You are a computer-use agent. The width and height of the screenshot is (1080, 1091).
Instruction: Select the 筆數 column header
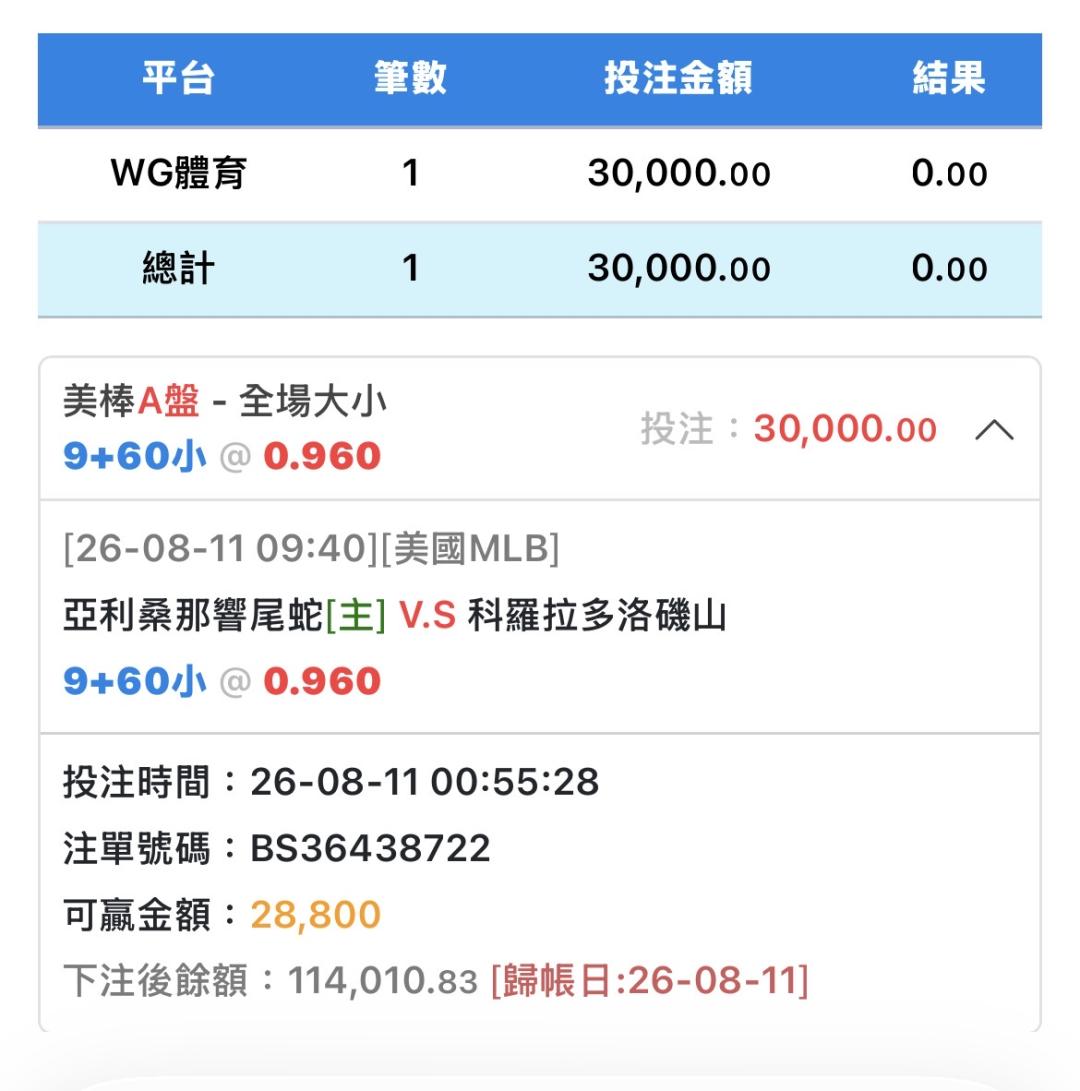coord(410,77)
